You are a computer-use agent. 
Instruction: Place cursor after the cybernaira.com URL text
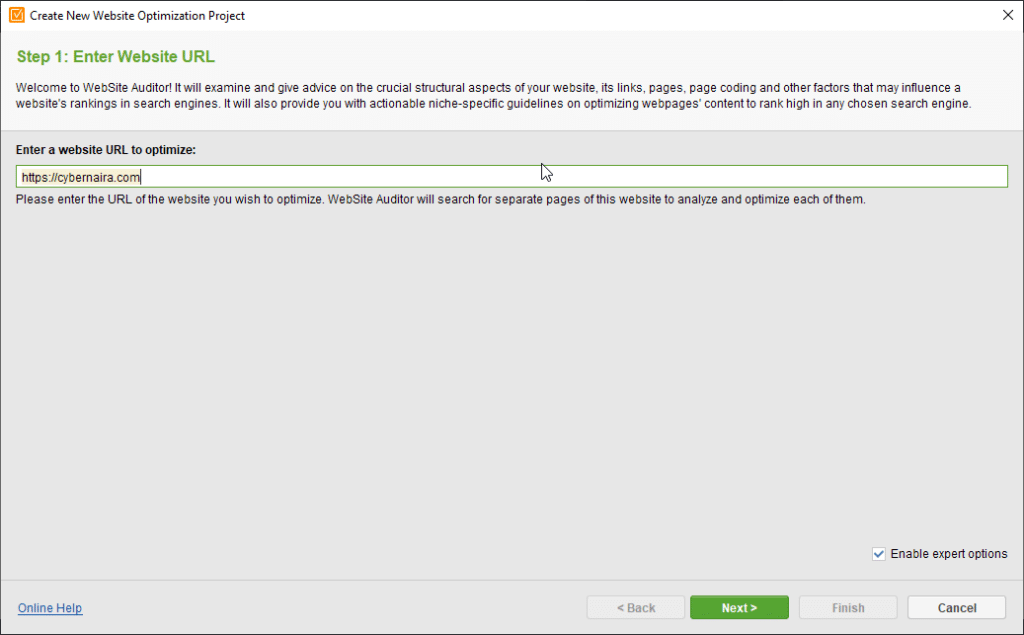[x=142, y=177]
